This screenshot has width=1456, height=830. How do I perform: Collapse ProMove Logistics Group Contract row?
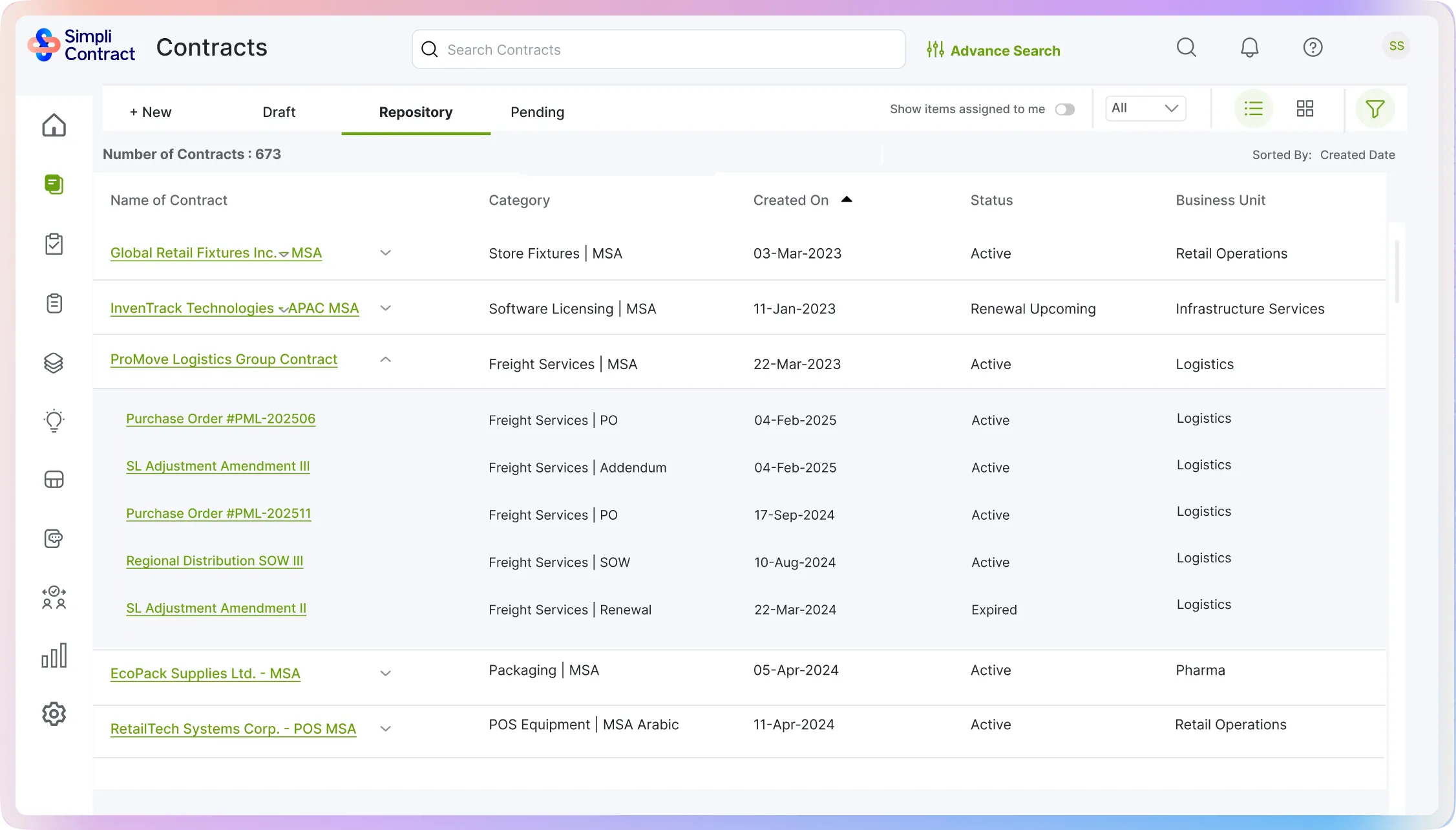coord(386,359)
